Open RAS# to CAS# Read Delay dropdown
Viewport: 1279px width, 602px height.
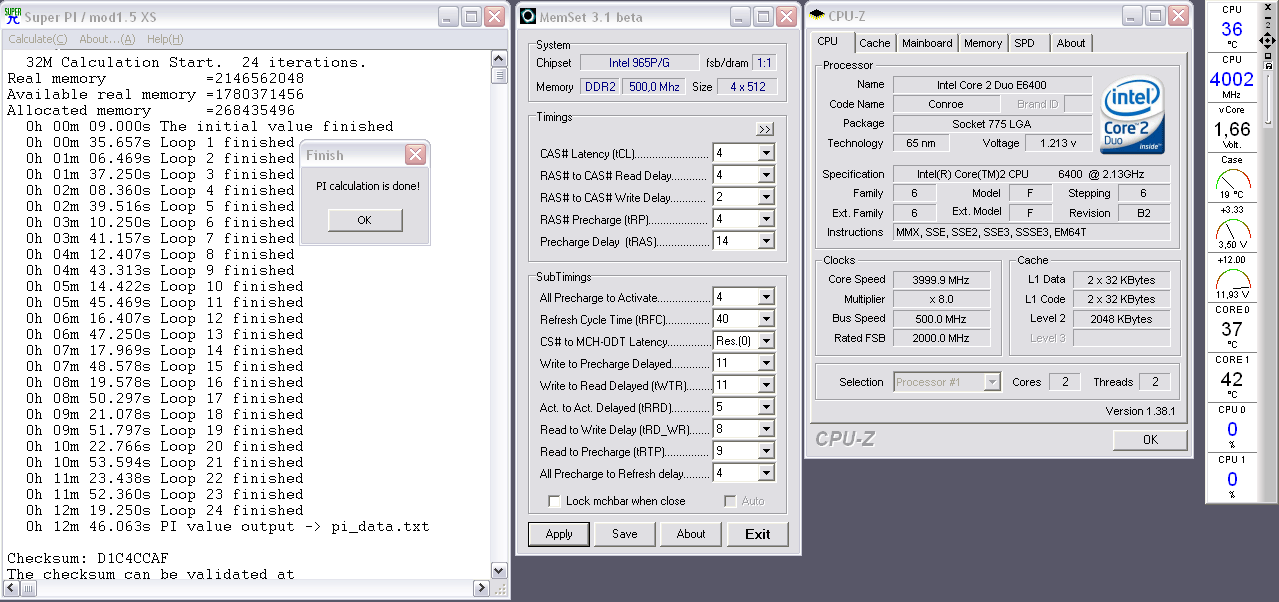tap(766, 175)
